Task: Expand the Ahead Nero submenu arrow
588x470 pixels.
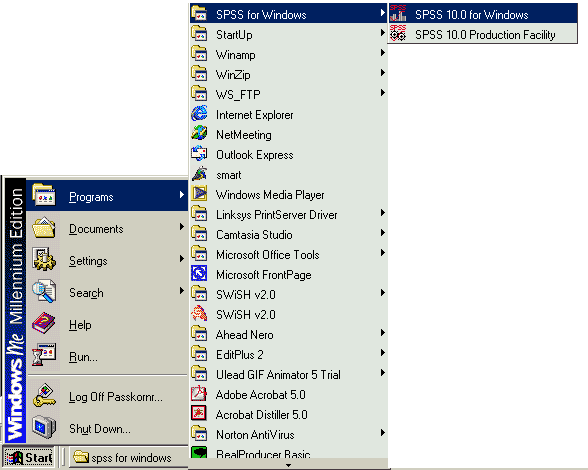Action: coord(382,333)
